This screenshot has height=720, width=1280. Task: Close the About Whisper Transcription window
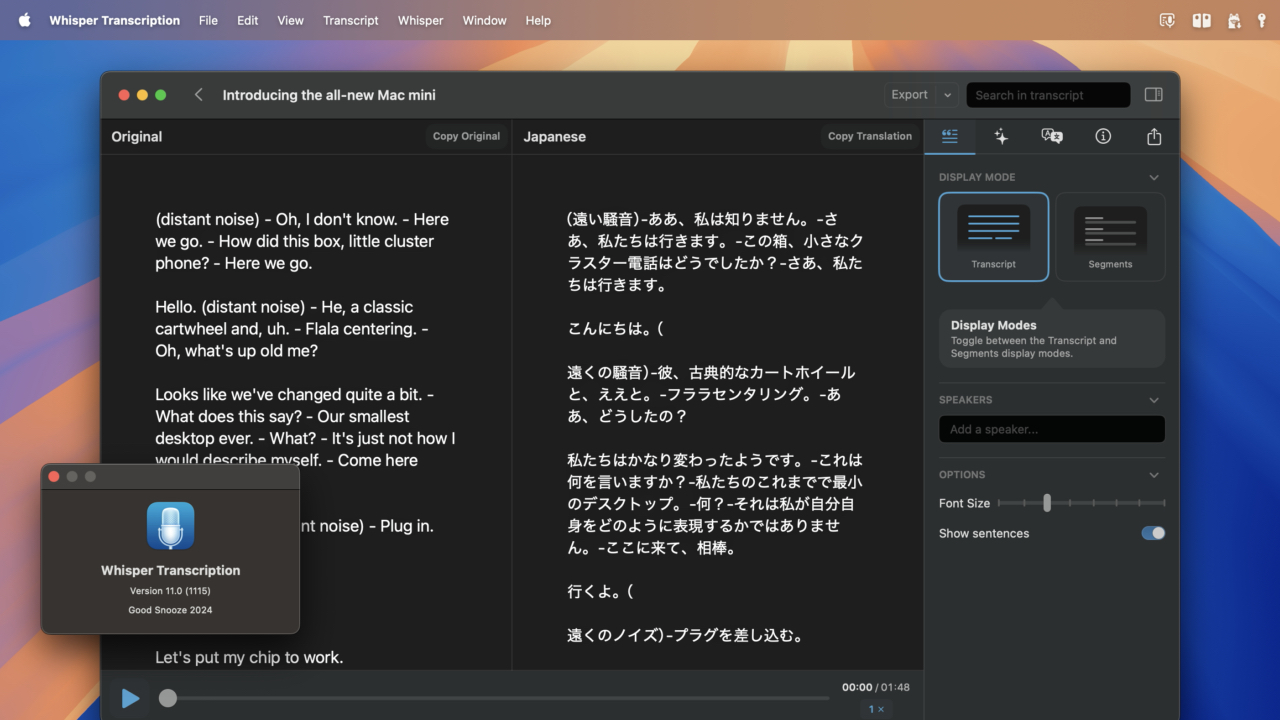54,476
